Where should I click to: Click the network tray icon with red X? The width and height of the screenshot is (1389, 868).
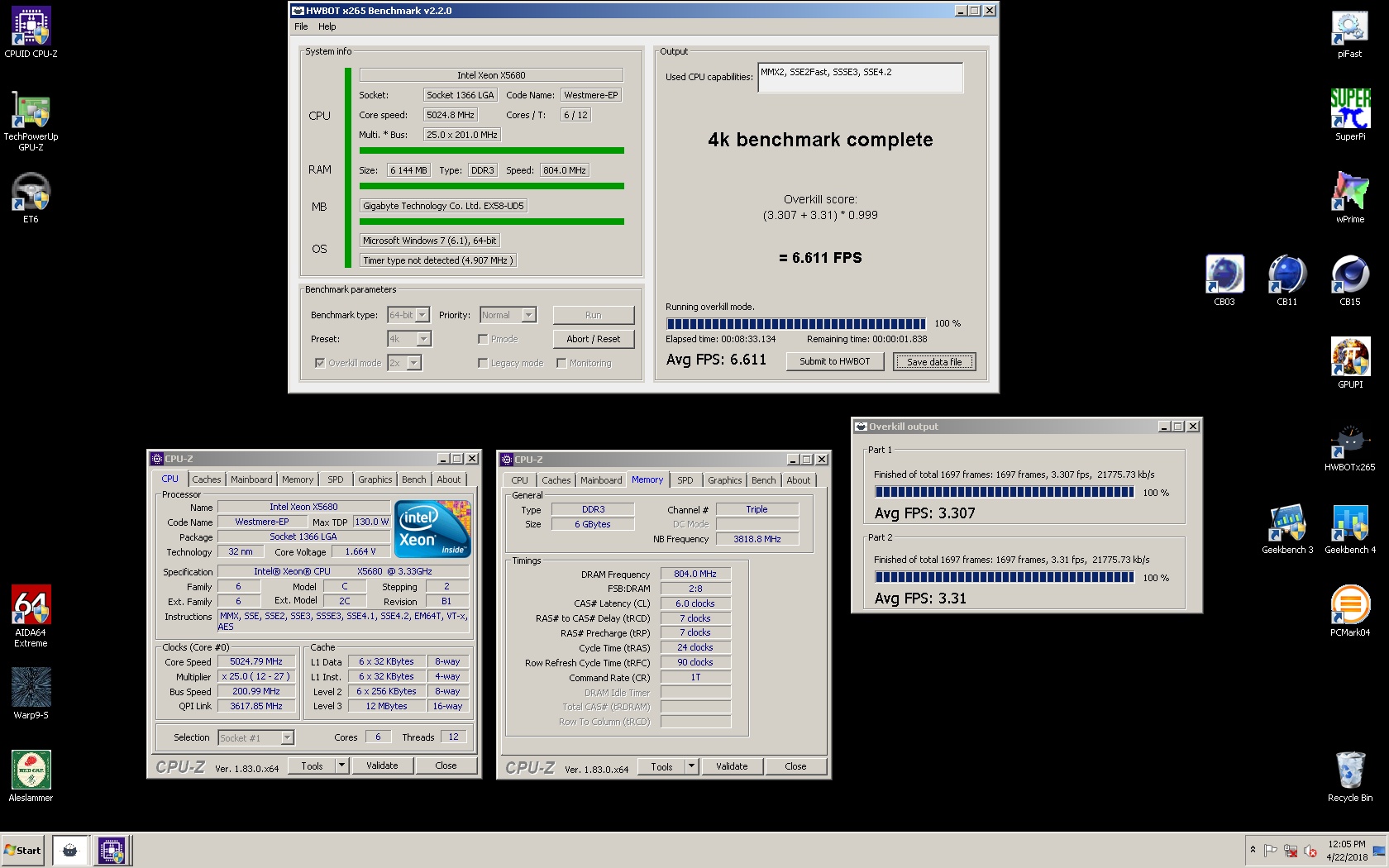pyautogui.click(x=1291, y=851)
